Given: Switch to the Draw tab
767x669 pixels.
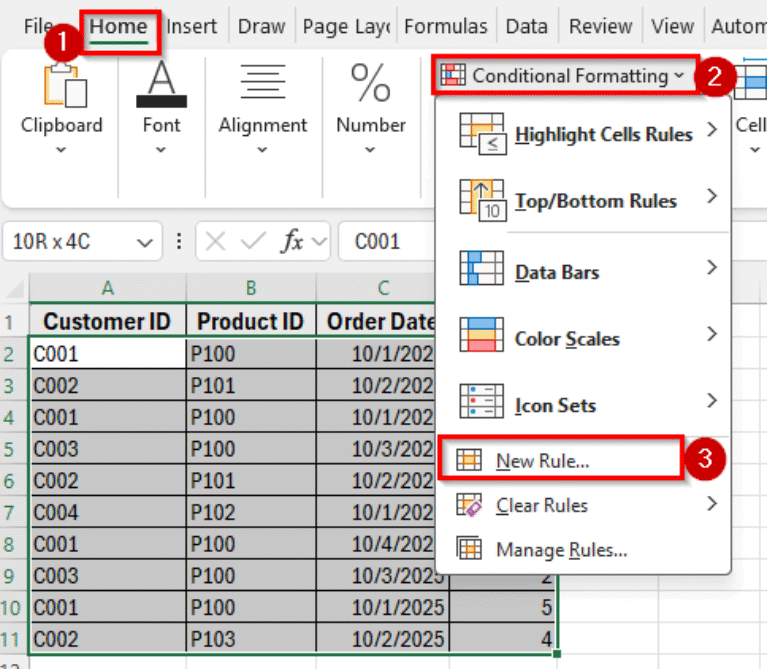Looking at the screenshot, I should 261,26.
